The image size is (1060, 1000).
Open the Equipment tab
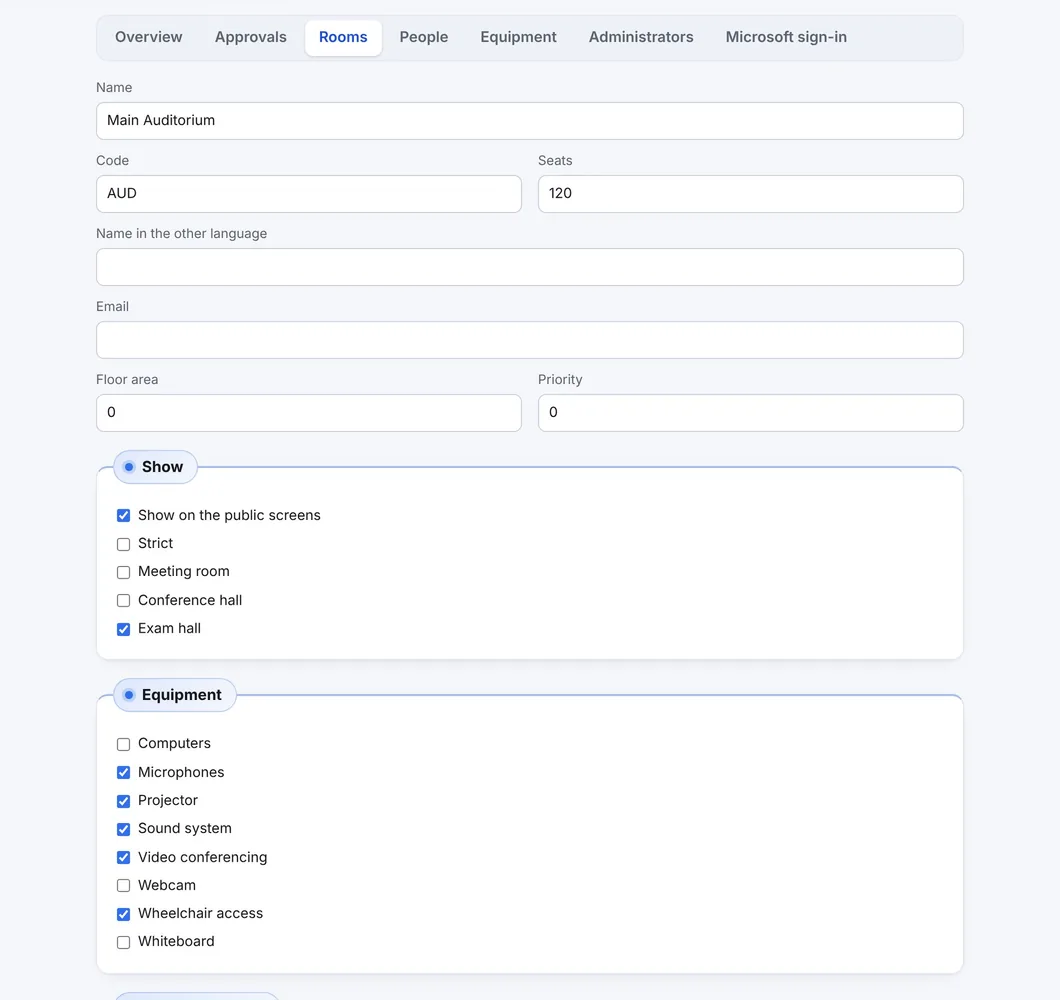click(518, 37)
